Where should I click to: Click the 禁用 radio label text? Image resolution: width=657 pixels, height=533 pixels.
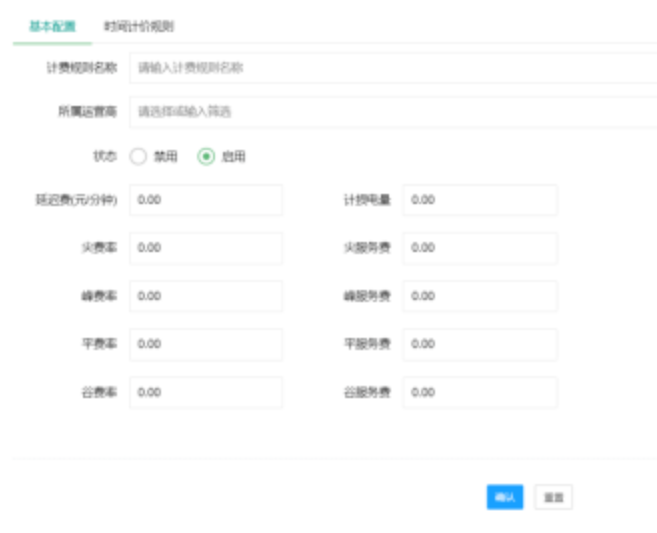[165, 157]
